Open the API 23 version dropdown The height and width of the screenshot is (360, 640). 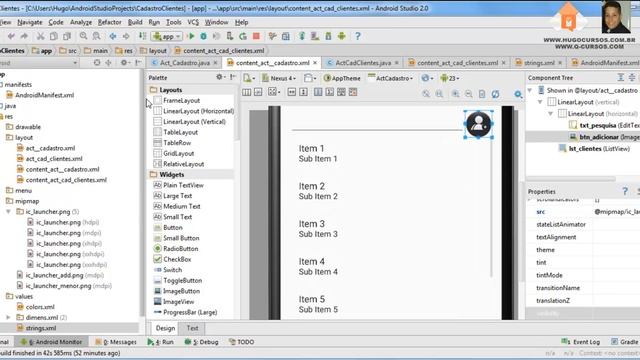point(450,78)
